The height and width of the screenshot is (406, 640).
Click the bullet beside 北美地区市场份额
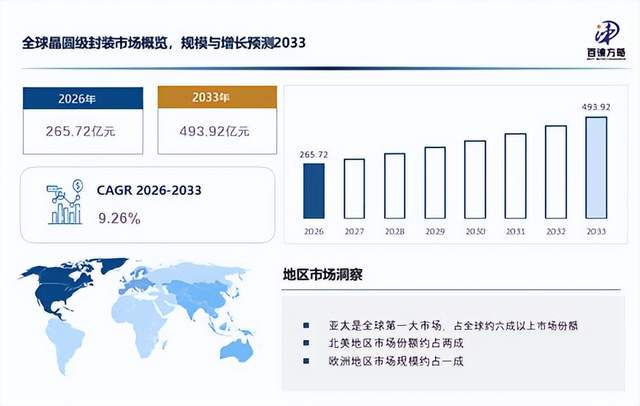306,343
